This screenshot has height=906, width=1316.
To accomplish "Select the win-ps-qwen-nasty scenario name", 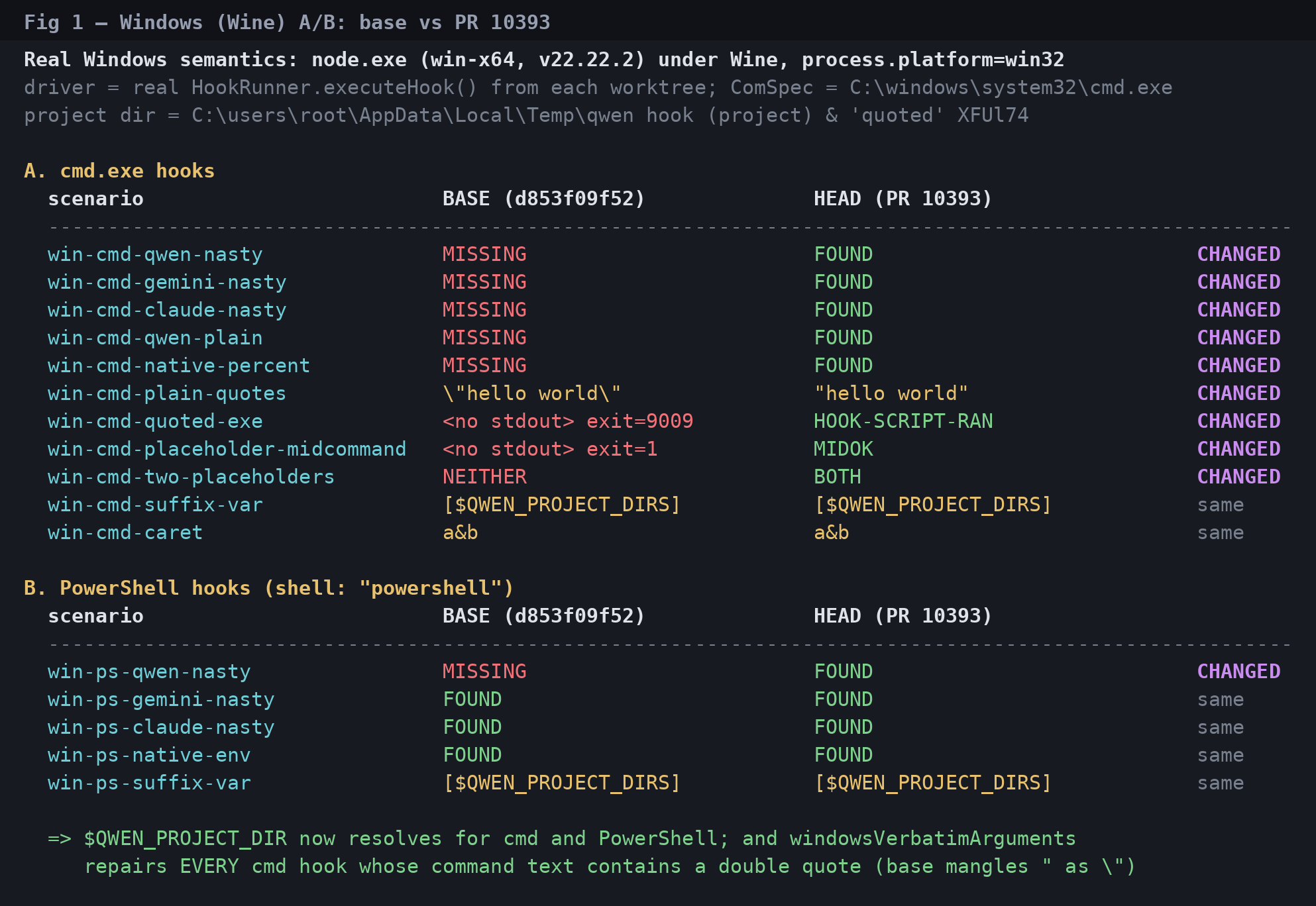I will 149,672.
